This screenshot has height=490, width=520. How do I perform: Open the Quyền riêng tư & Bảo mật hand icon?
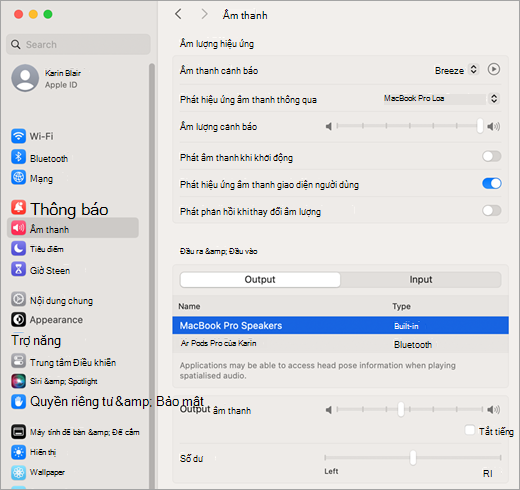[18, 402]
